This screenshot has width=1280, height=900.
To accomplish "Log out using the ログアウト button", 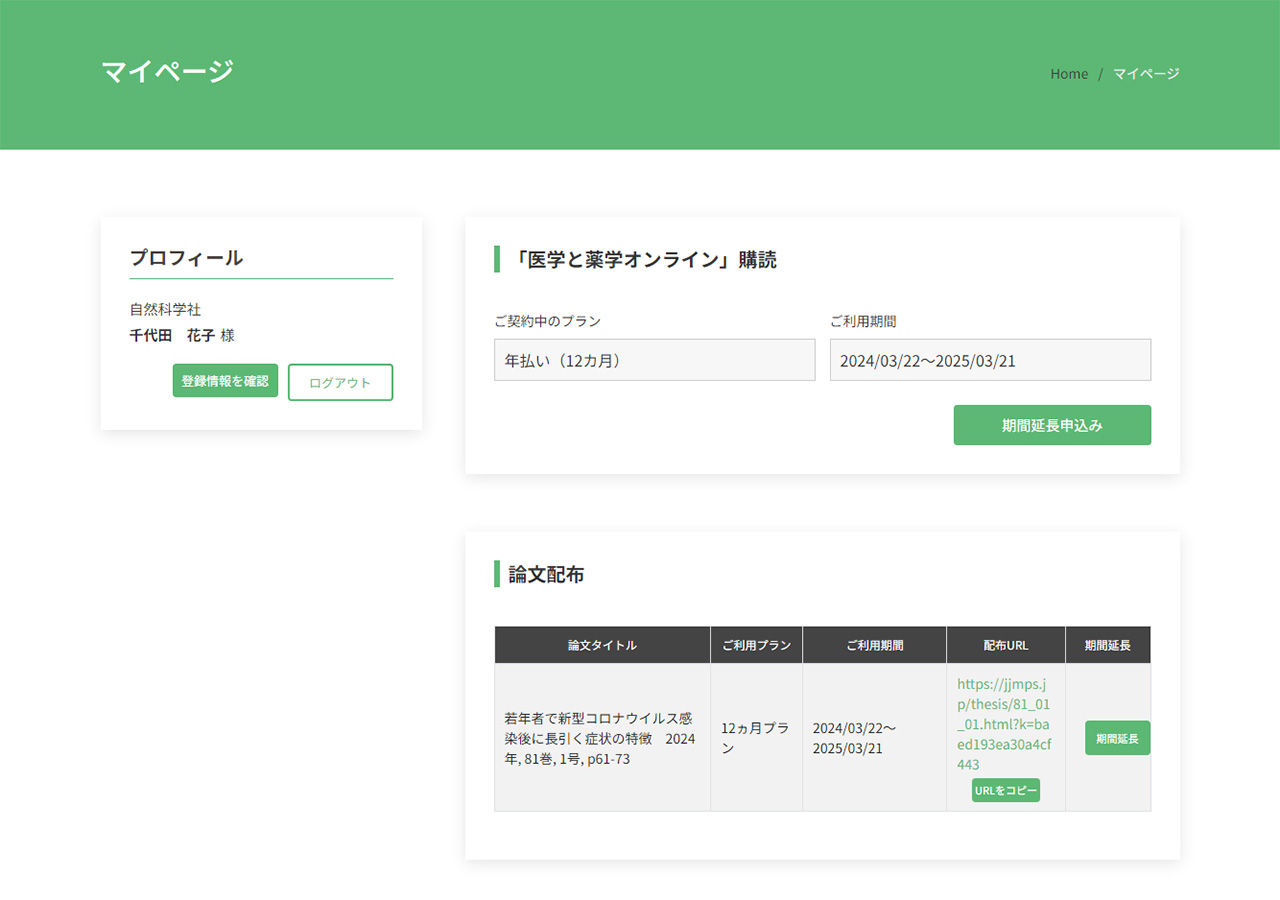I will click(340, 382).
